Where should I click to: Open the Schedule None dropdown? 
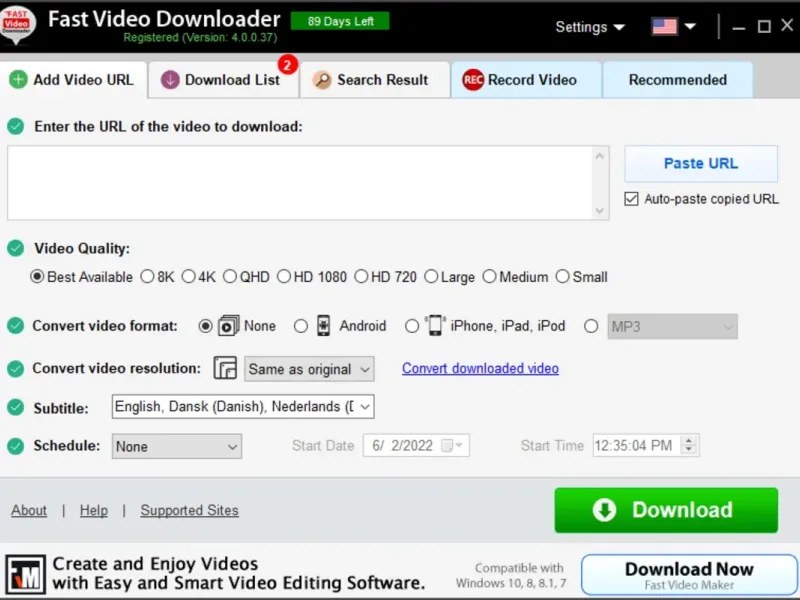pyautogui.click(x=177, y=446)
